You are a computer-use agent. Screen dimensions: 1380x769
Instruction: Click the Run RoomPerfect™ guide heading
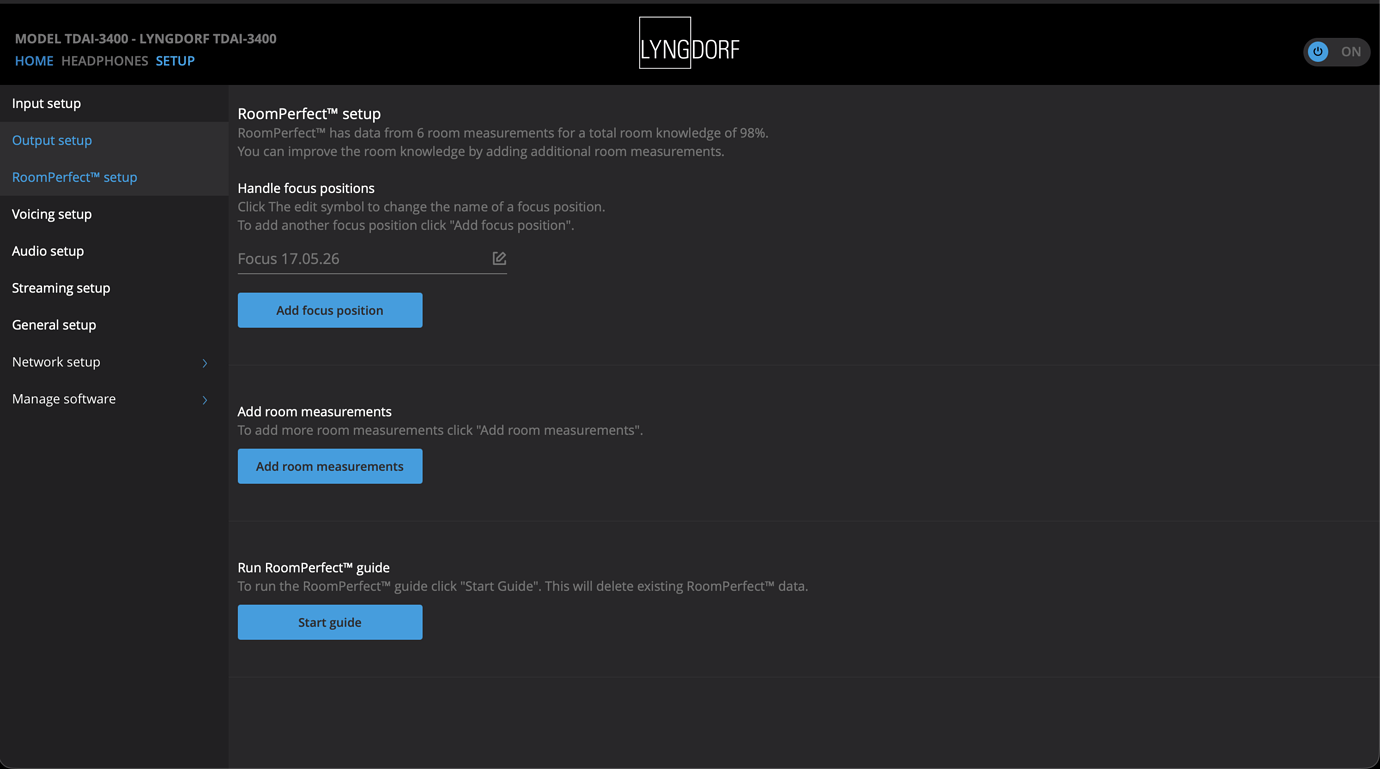(x=313, y=567)
